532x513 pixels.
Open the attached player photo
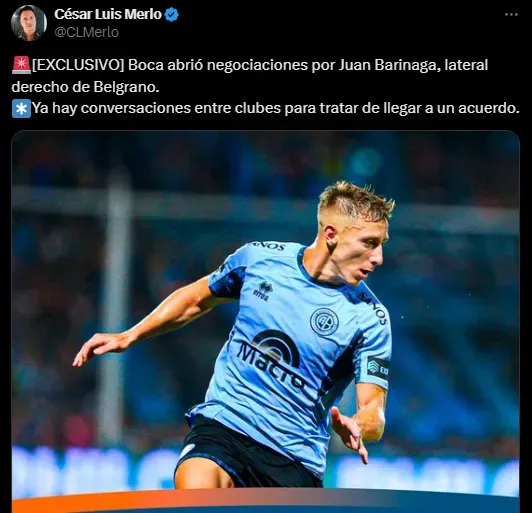(265, 322)
